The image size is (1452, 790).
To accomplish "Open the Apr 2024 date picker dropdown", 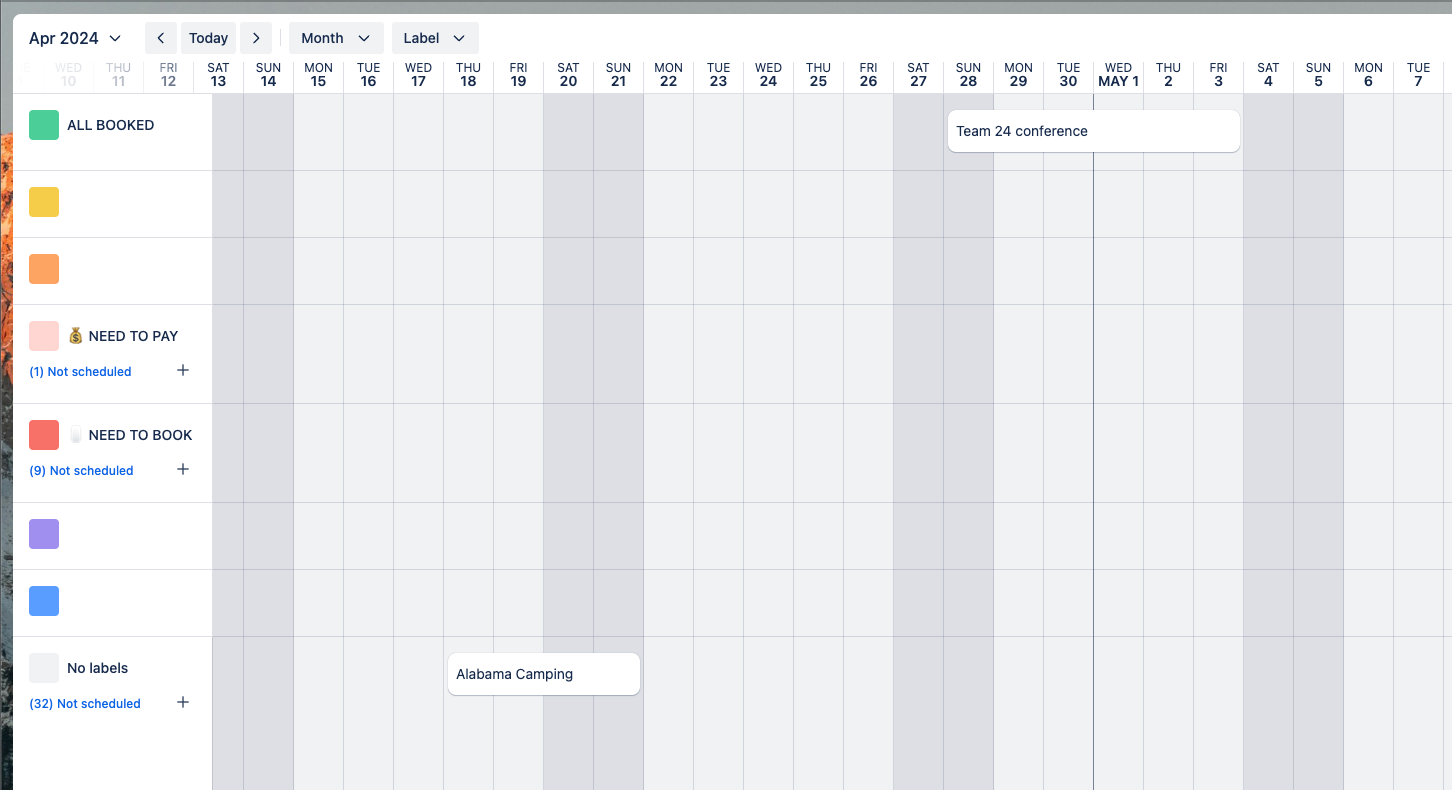I will pyautogui.click(x=74, y=37).
